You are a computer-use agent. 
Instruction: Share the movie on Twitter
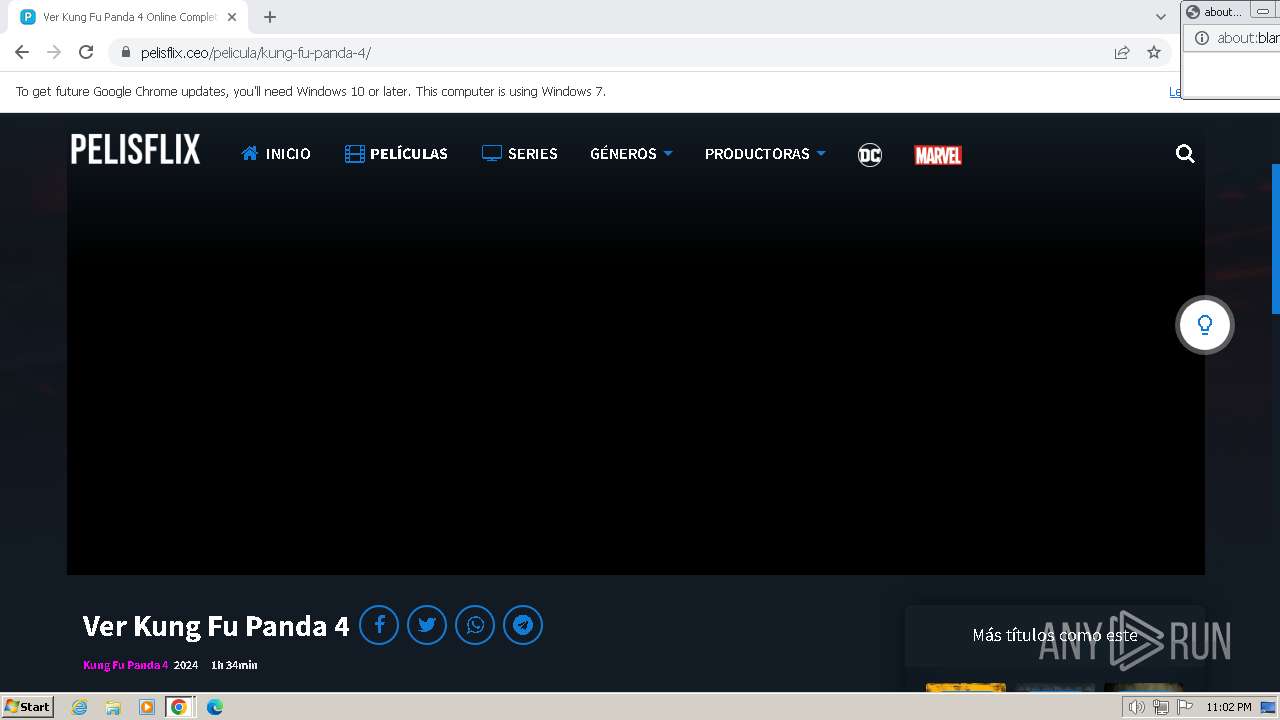tap(427, 625)
